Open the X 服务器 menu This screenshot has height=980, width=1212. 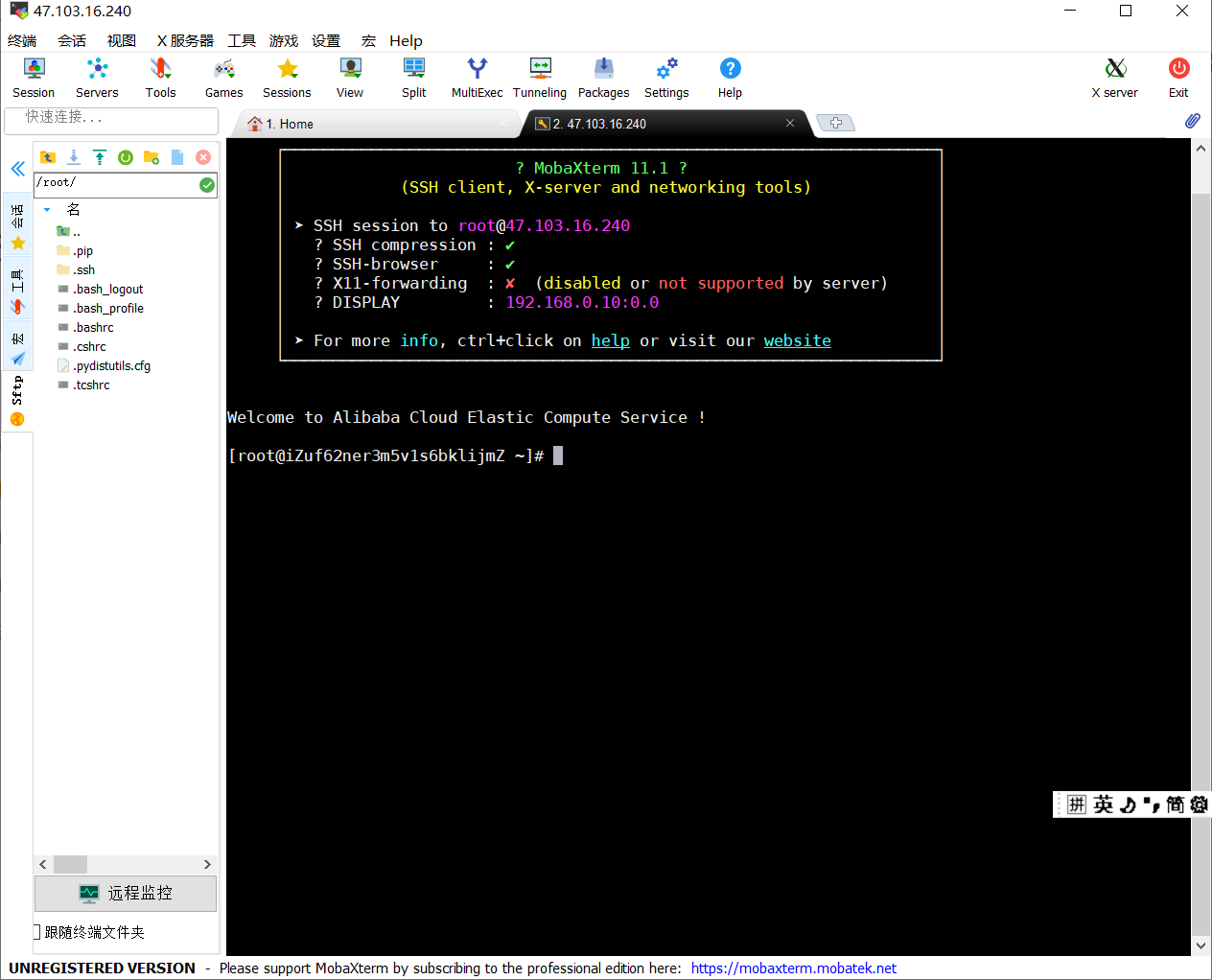point(185,41)
